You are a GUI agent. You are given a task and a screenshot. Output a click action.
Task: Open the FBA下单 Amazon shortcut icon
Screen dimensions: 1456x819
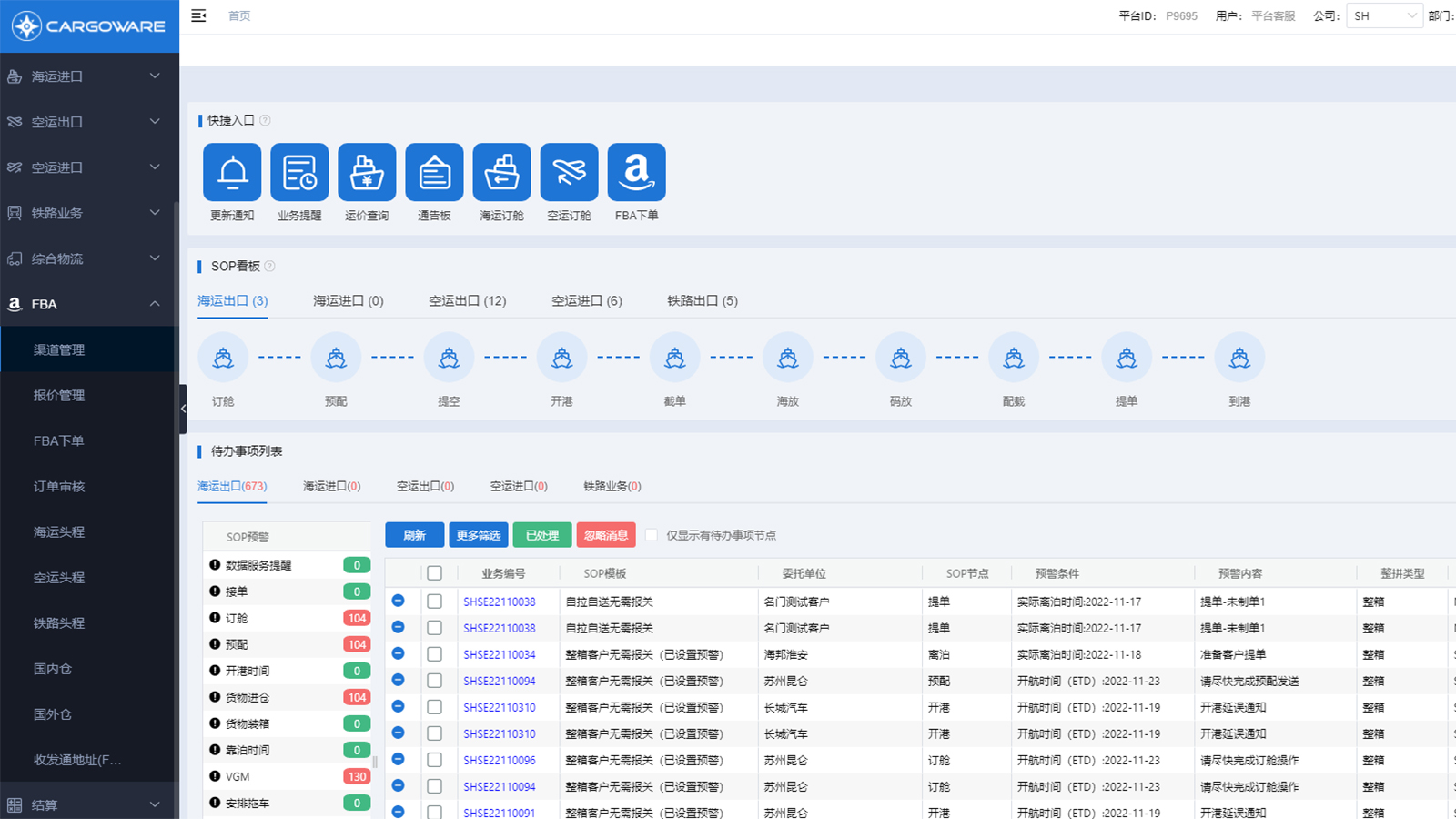click(636, 172)
